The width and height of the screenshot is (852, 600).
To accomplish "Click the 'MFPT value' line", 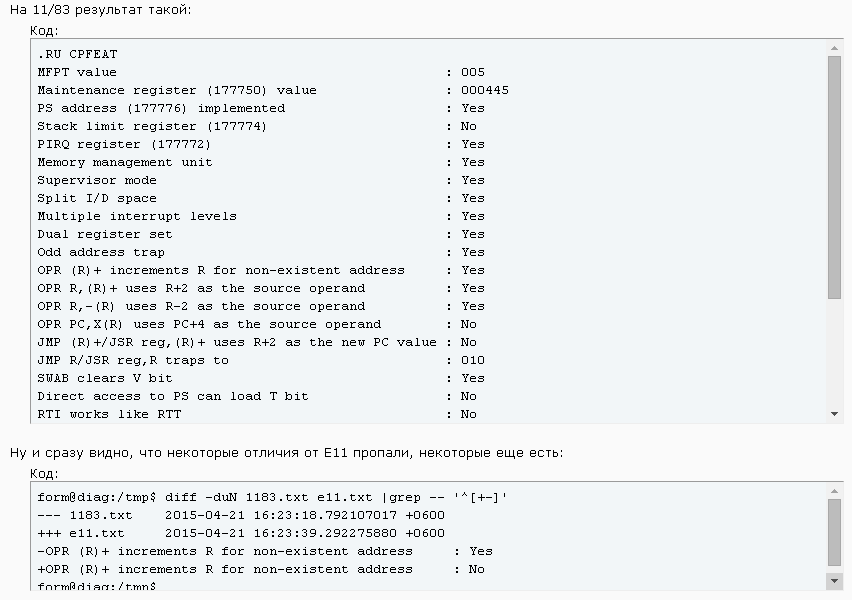I will 77,72.
